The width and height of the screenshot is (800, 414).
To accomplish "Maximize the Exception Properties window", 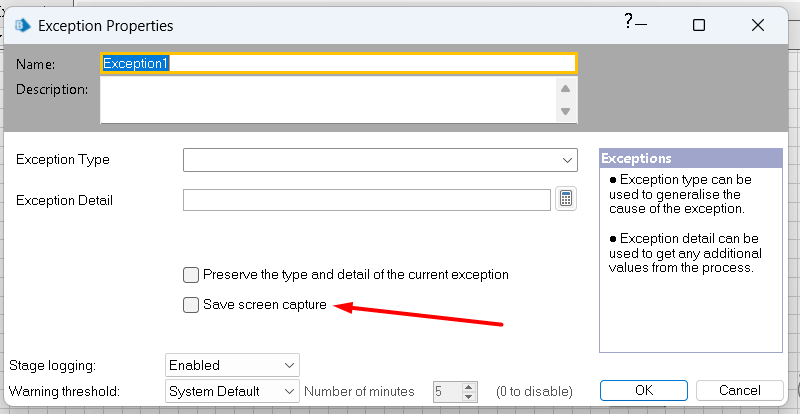I will tap(699, 24).
